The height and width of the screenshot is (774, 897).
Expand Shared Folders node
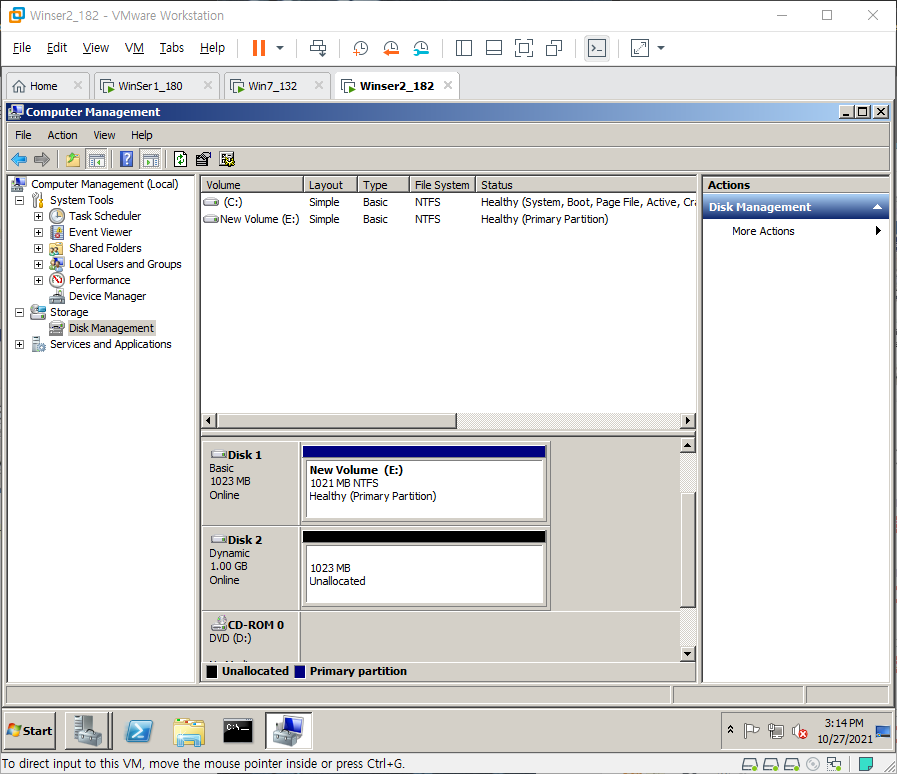(38, 248)
